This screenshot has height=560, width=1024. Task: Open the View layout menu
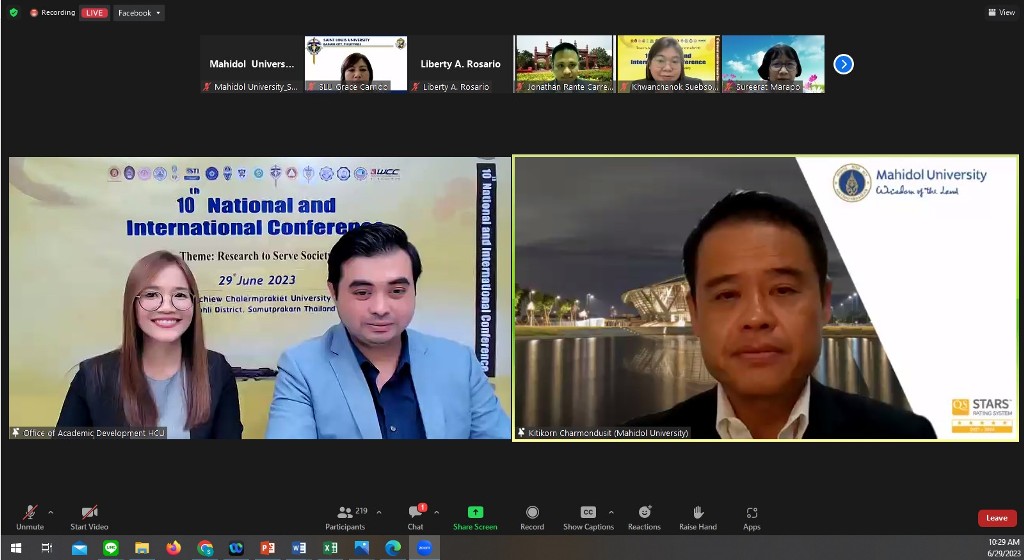tap(1001, 13)
